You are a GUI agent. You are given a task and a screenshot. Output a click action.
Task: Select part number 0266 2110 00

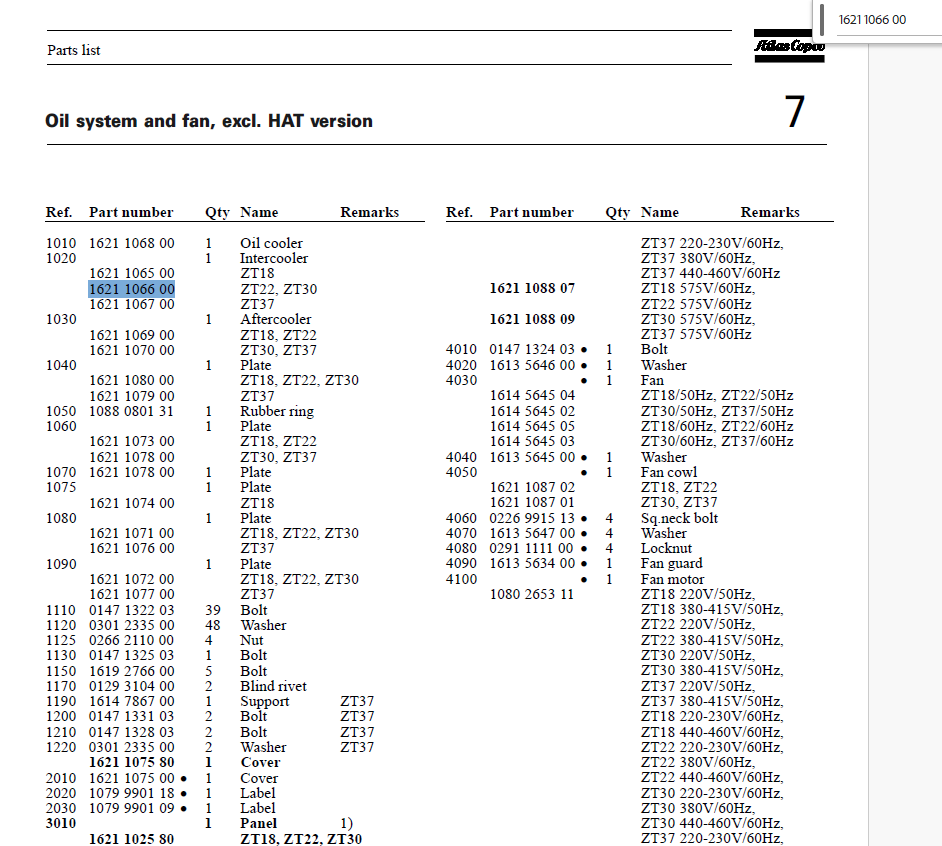(132, 641)
